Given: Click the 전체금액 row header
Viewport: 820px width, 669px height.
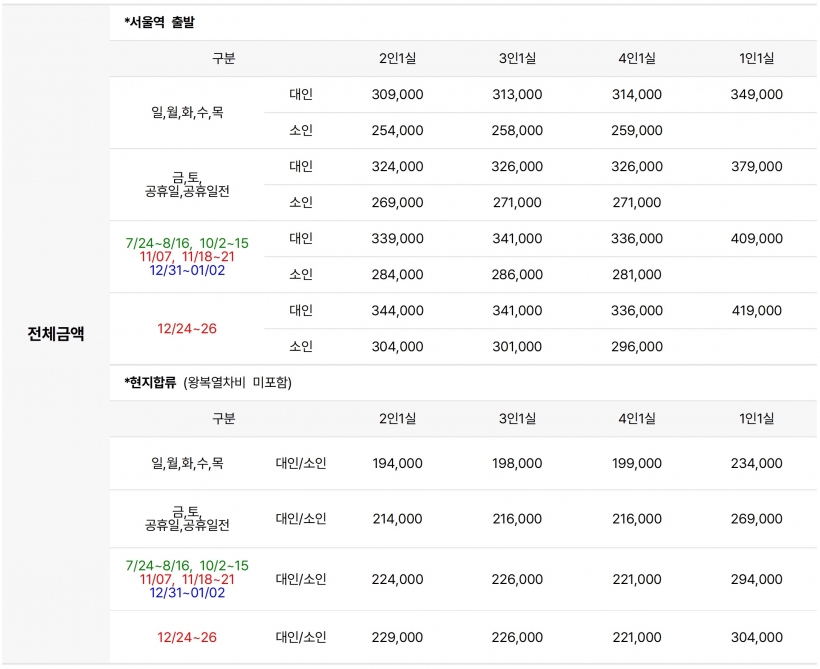Looking at the screenshot, I should tap(56, 334).
